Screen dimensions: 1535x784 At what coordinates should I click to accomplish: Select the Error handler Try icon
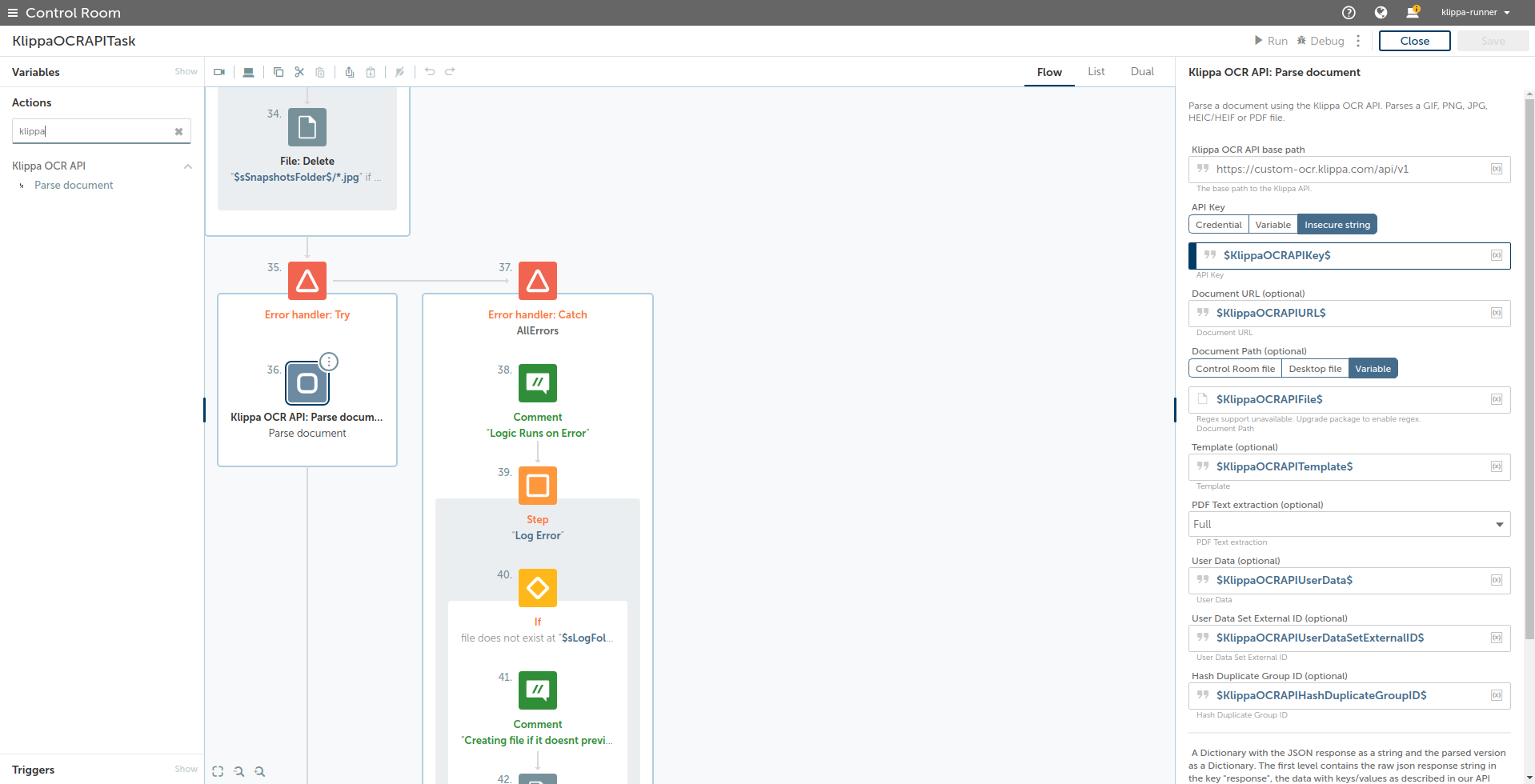(x=307, y=281)
